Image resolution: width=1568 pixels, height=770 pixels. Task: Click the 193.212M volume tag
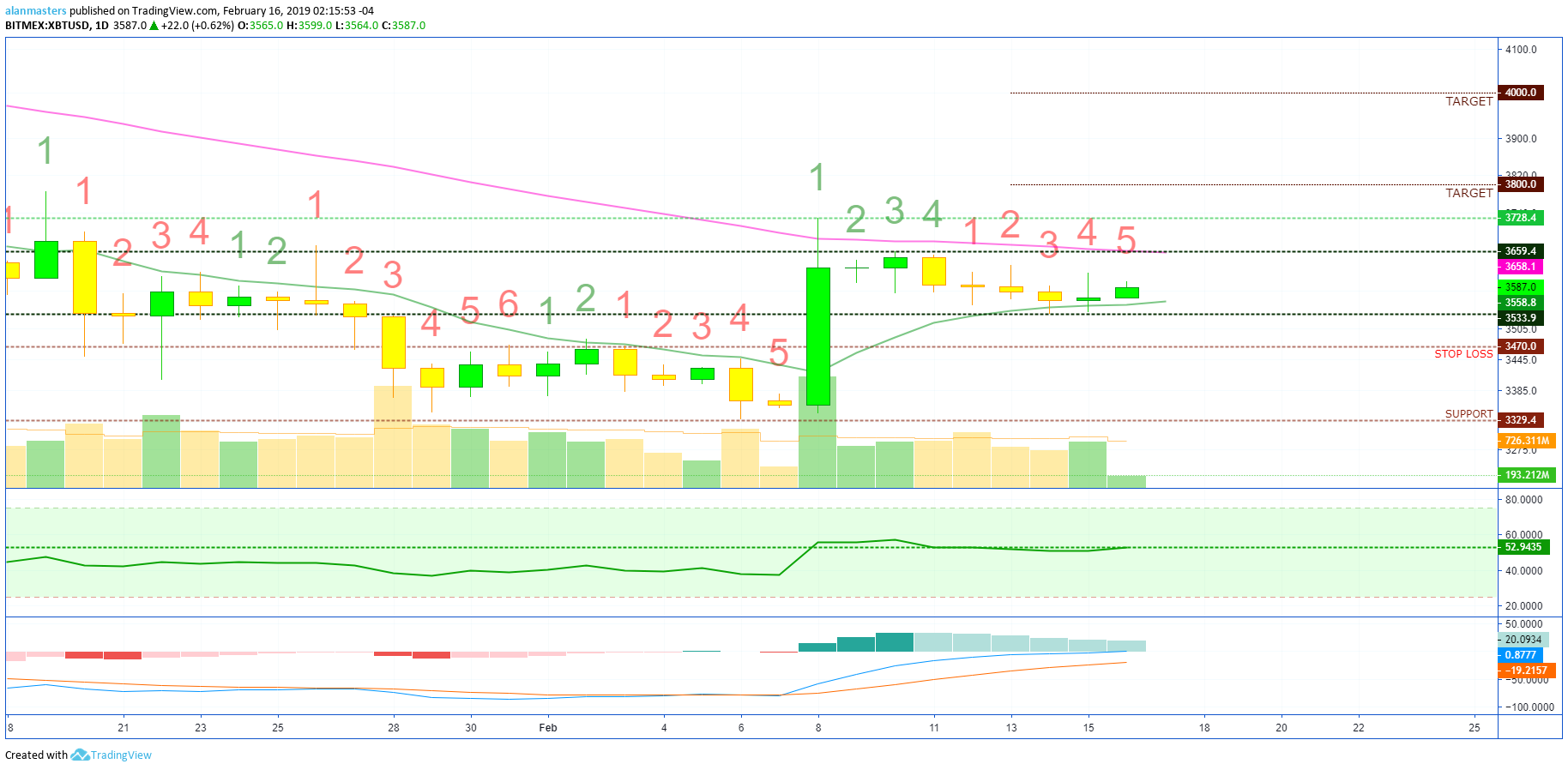pyautogui.click(x=1527, y=475)
